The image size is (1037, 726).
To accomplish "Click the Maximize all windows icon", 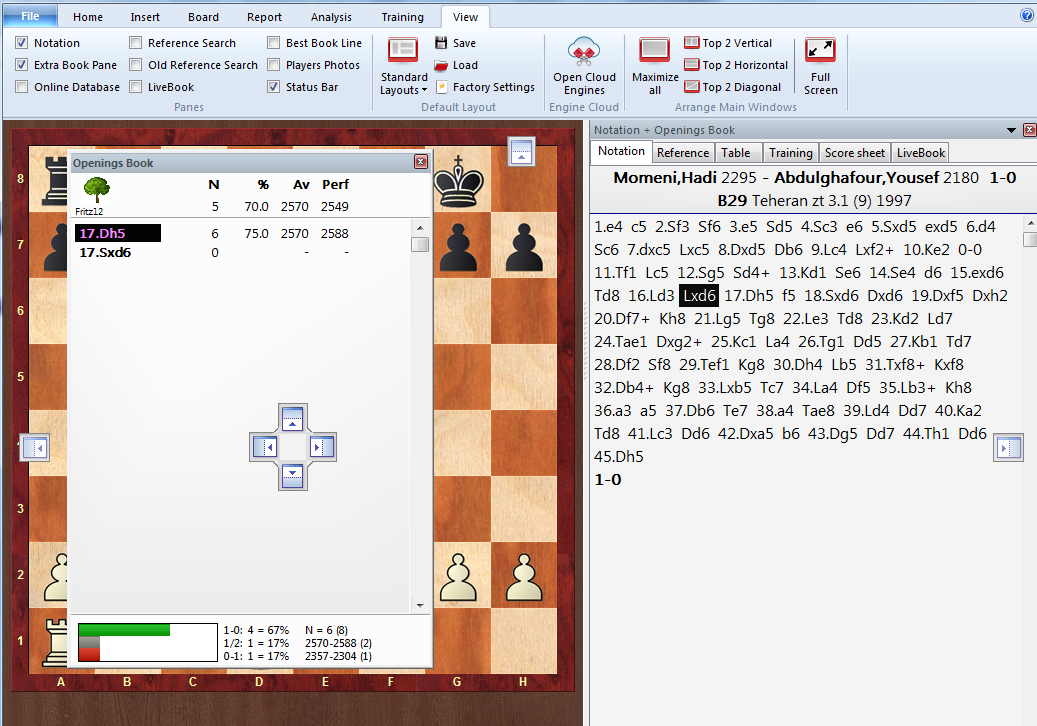I will 655,51.
